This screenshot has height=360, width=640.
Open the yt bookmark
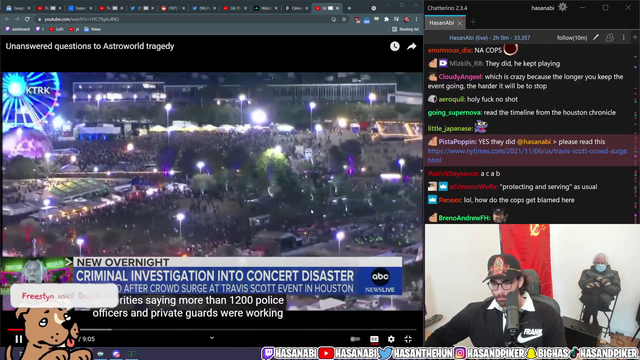[x=74, y=29]
